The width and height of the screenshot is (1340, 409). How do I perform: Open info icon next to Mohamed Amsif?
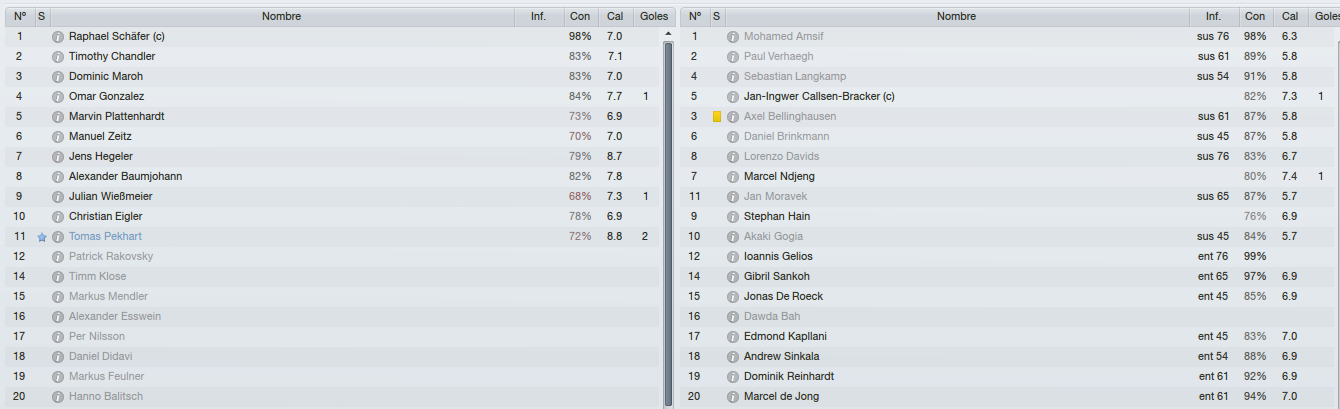[x=733, y=37]
